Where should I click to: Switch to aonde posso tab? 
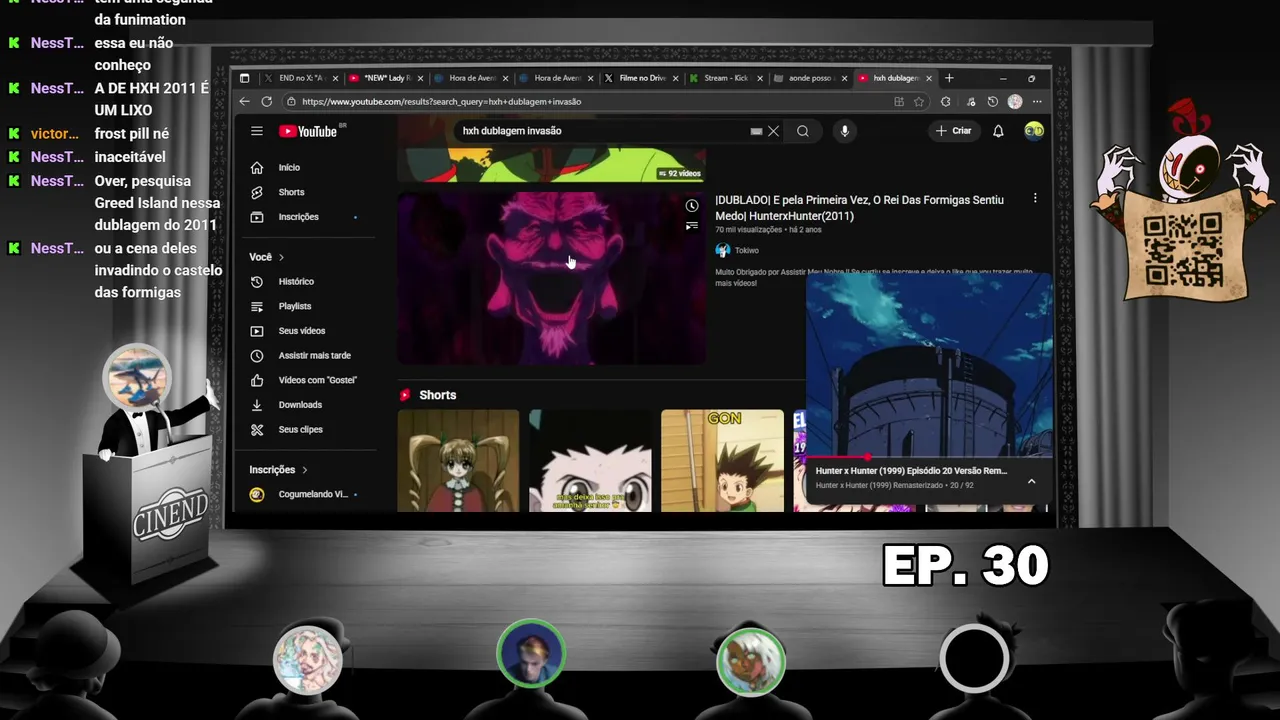click(x=810, y=78)
